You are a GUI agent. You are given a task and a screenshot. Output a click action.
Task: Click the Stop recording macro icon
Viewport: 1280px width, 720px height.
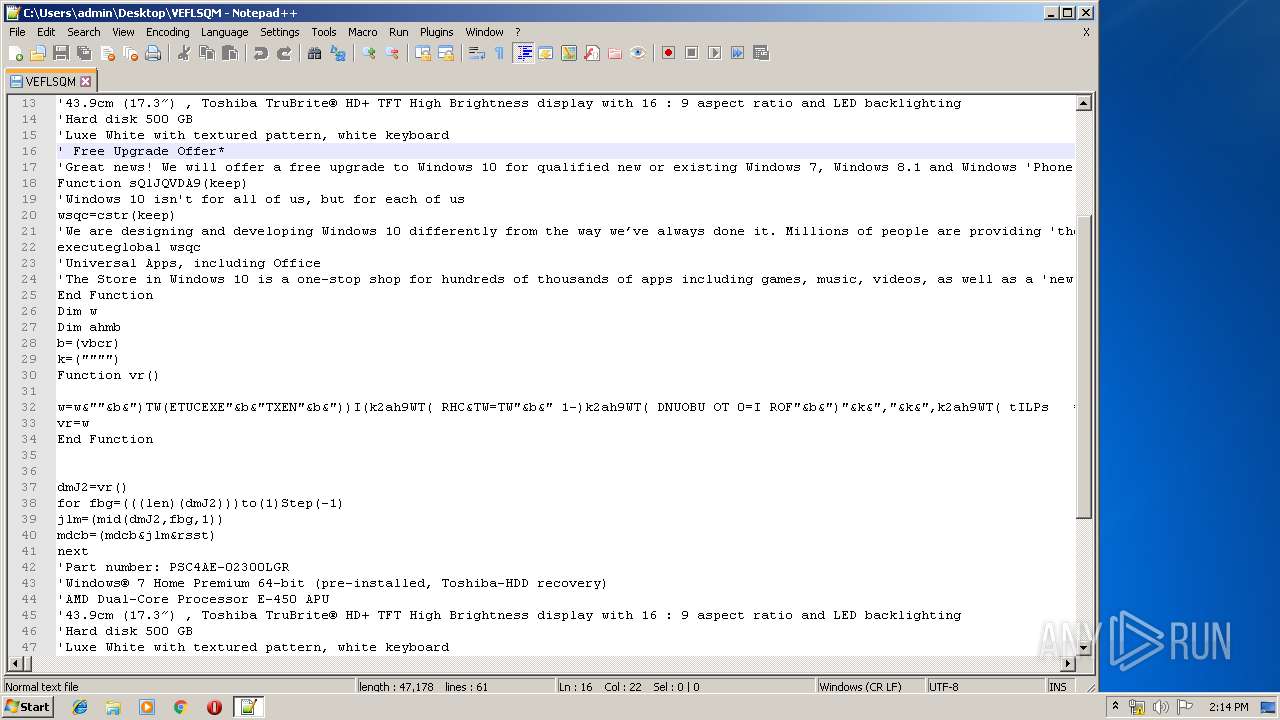pos(691,53)
